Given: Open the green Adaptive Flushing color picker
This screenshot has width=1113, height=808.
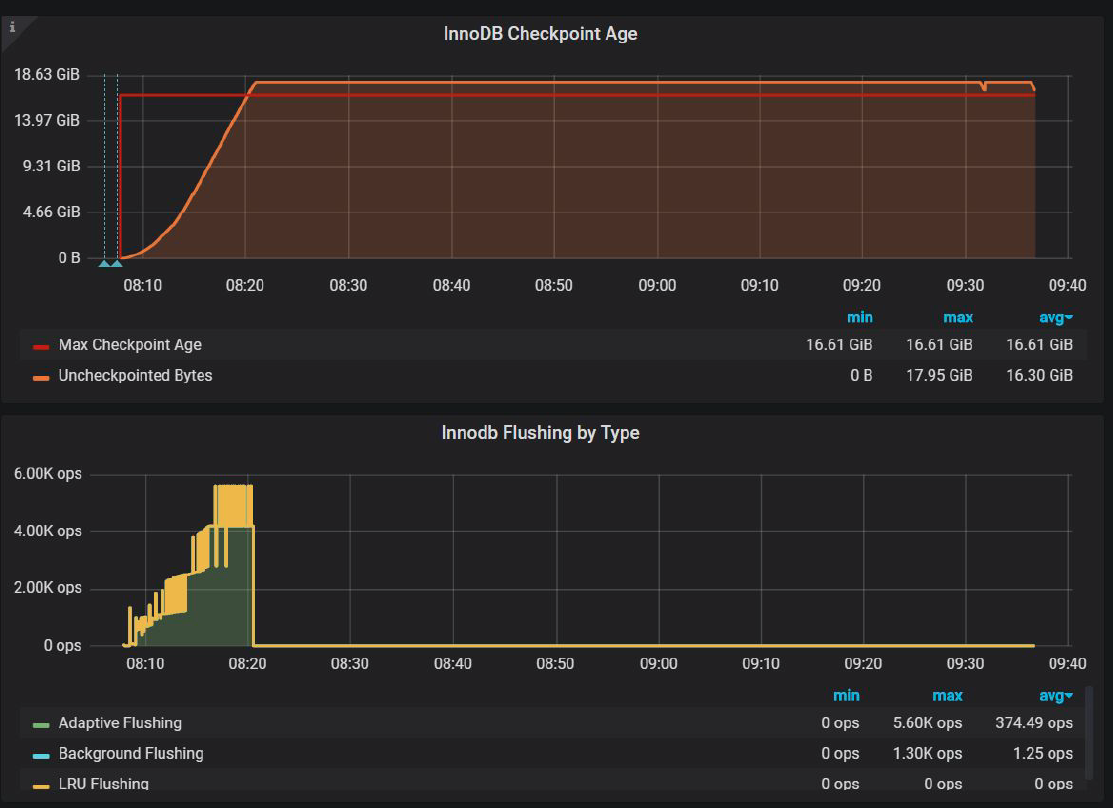Looking at the screenshot, I should tap(41, 724).
